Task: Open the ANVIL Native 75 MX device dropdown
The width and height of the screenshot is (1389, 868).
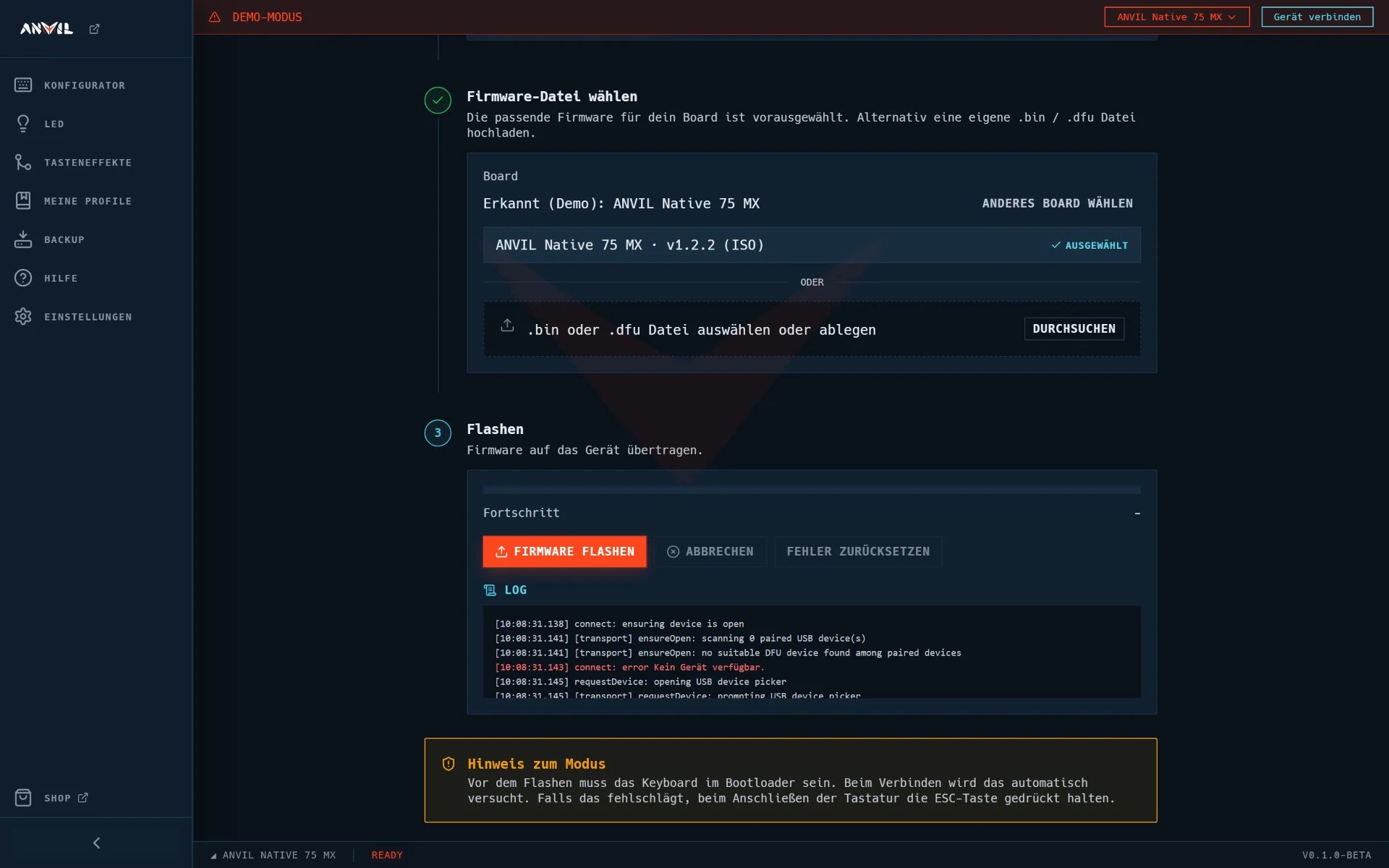Action: (x=1176, y=17)
